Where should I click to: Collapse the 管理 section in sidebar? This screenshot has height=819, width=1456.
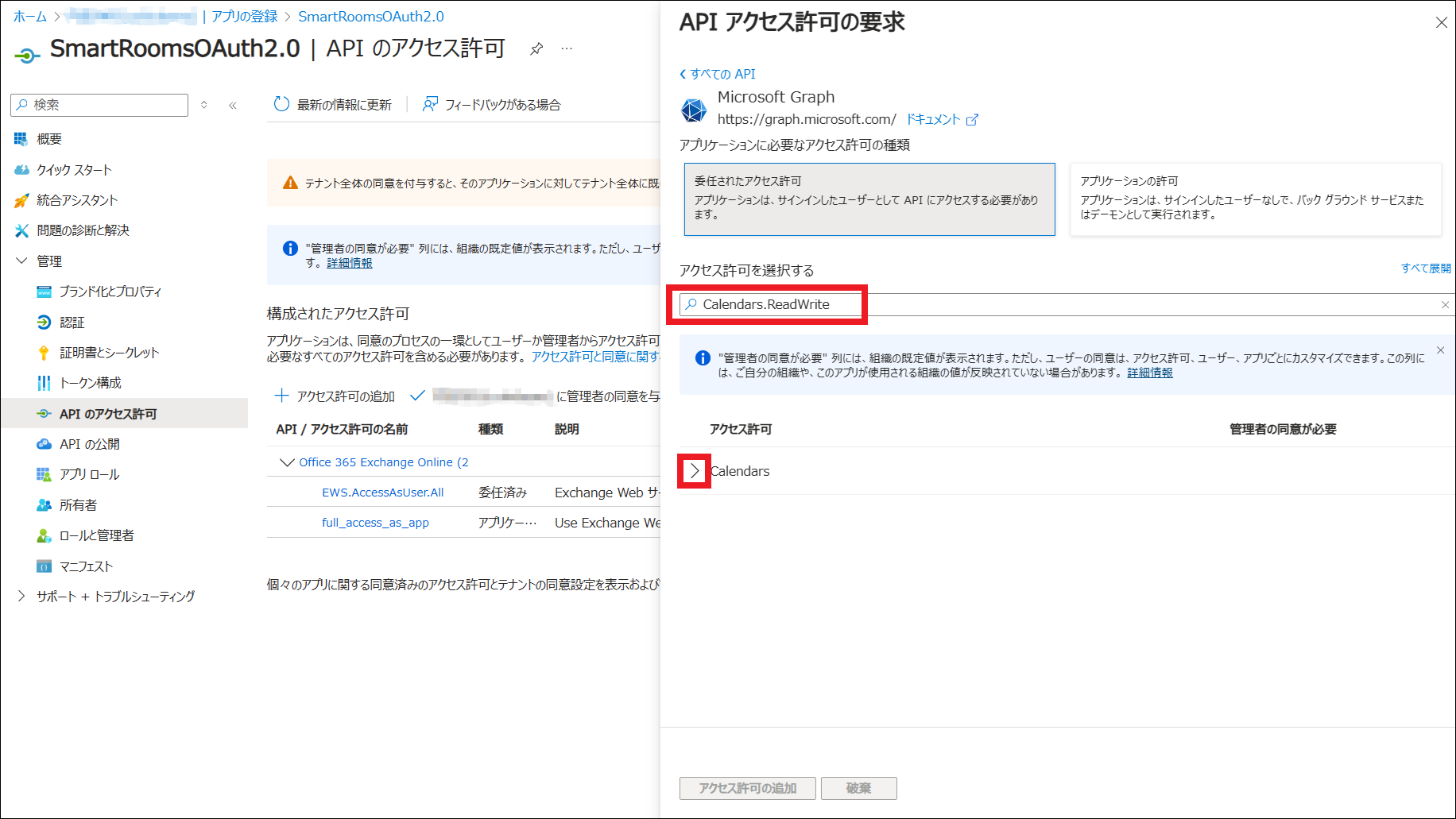pyautogui.click(x=21, y=261)
